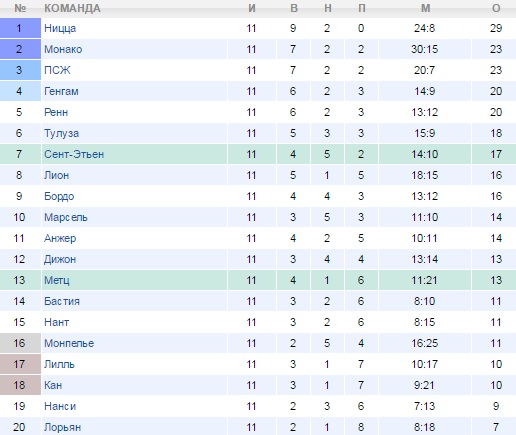Viewport: 516px width, 435px height.
Task: Click the Марсель team name
Action: coord(66,217)
